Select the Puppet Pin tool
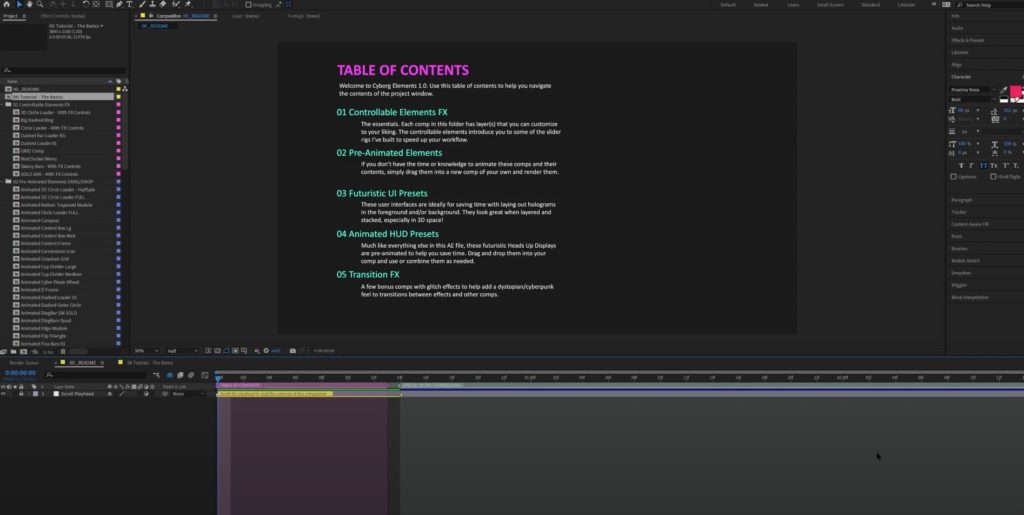1024x515 pixels. (x=187, y=5)
